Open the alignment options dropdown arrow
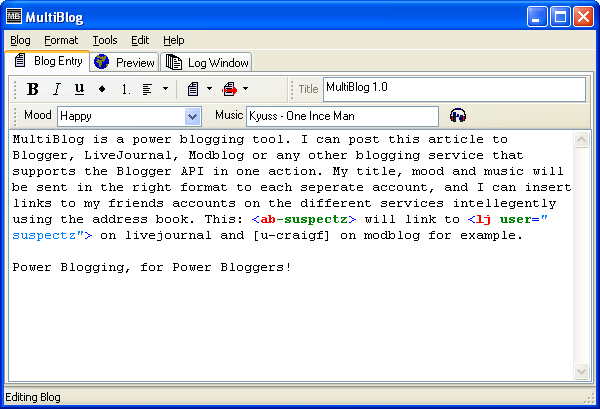The height and width of the screenshot is (409, 600). click(165, 89)
